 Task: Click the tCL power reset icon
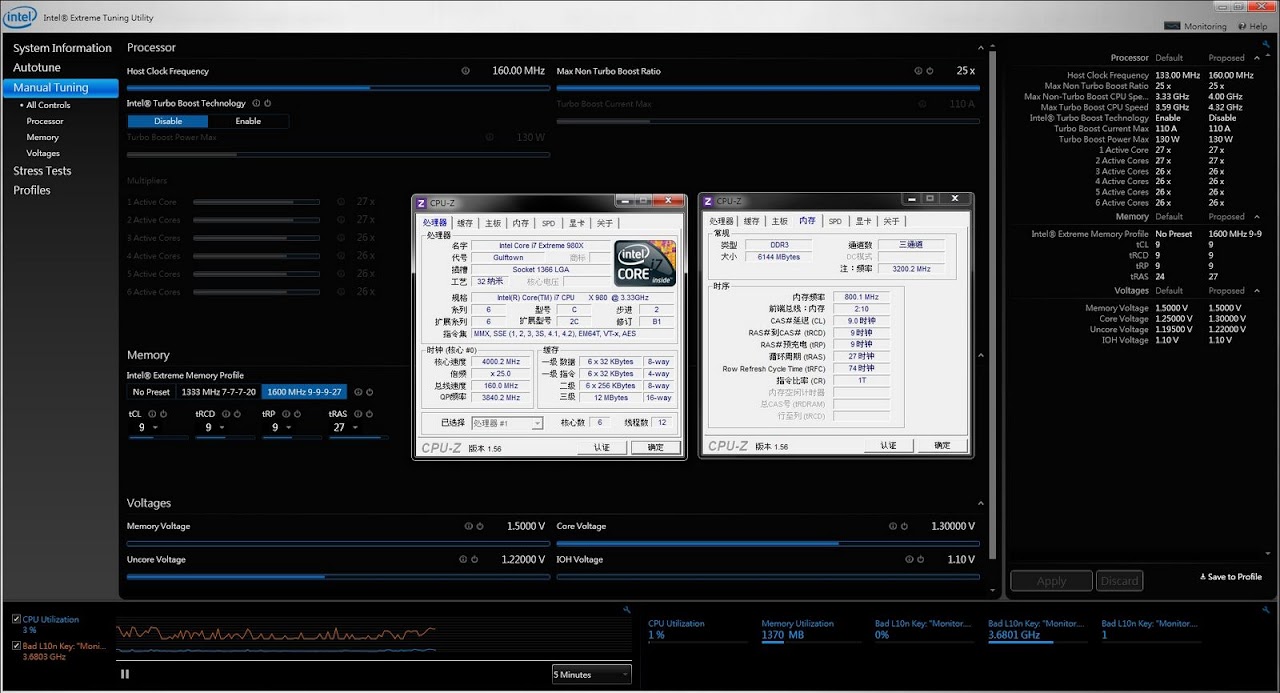(164, 413)
